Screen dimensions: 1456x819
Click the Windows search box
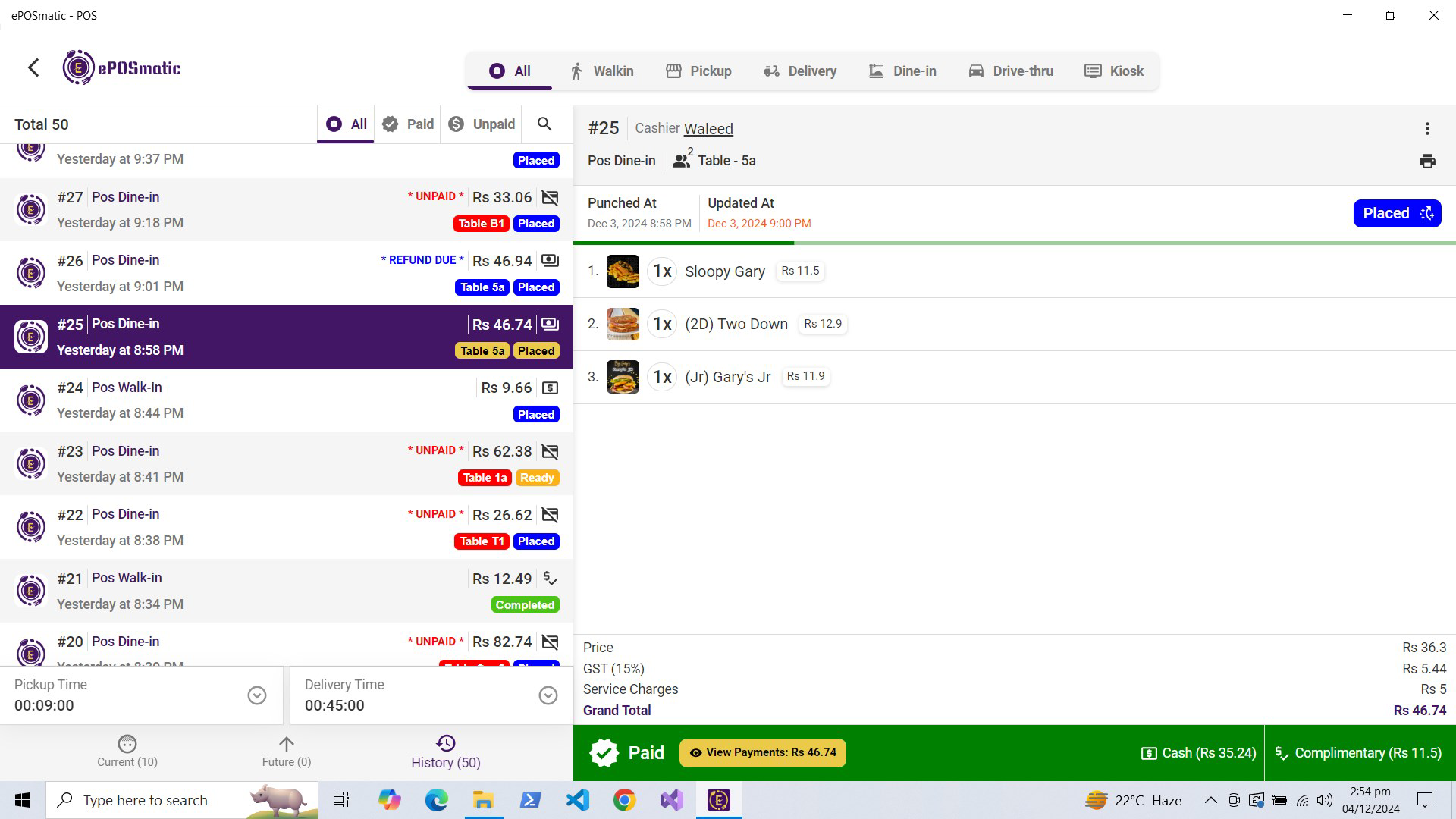point(182,800)
